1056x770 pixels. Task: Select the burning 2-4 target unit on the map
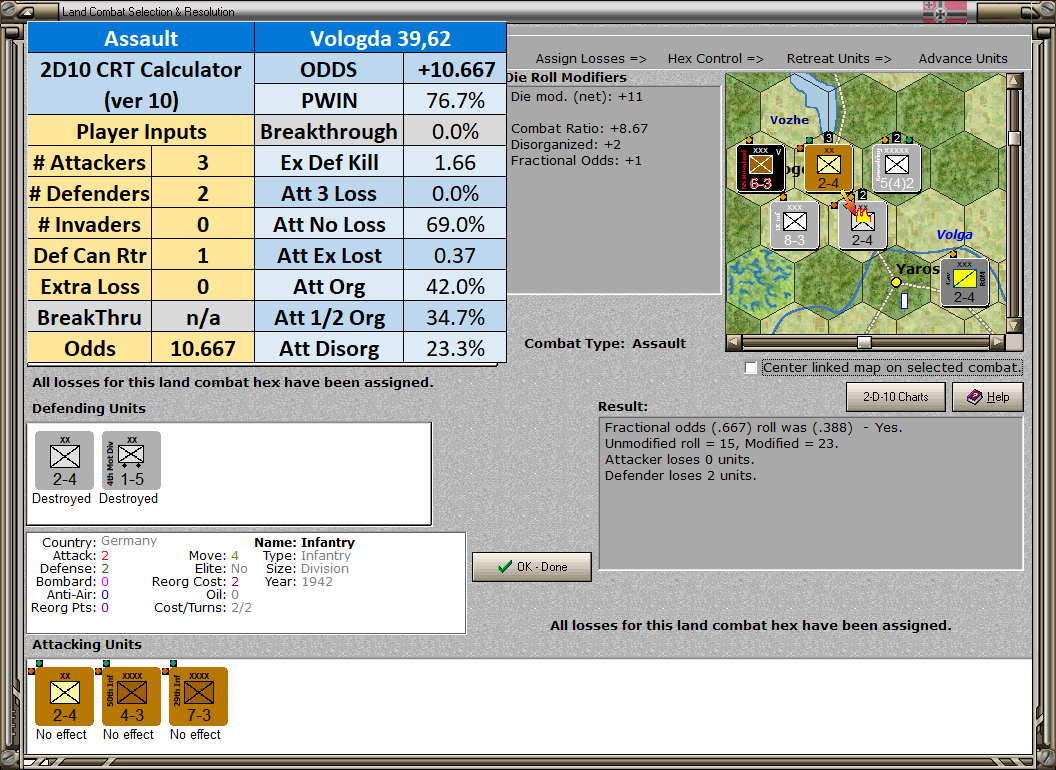pos(863,225)
